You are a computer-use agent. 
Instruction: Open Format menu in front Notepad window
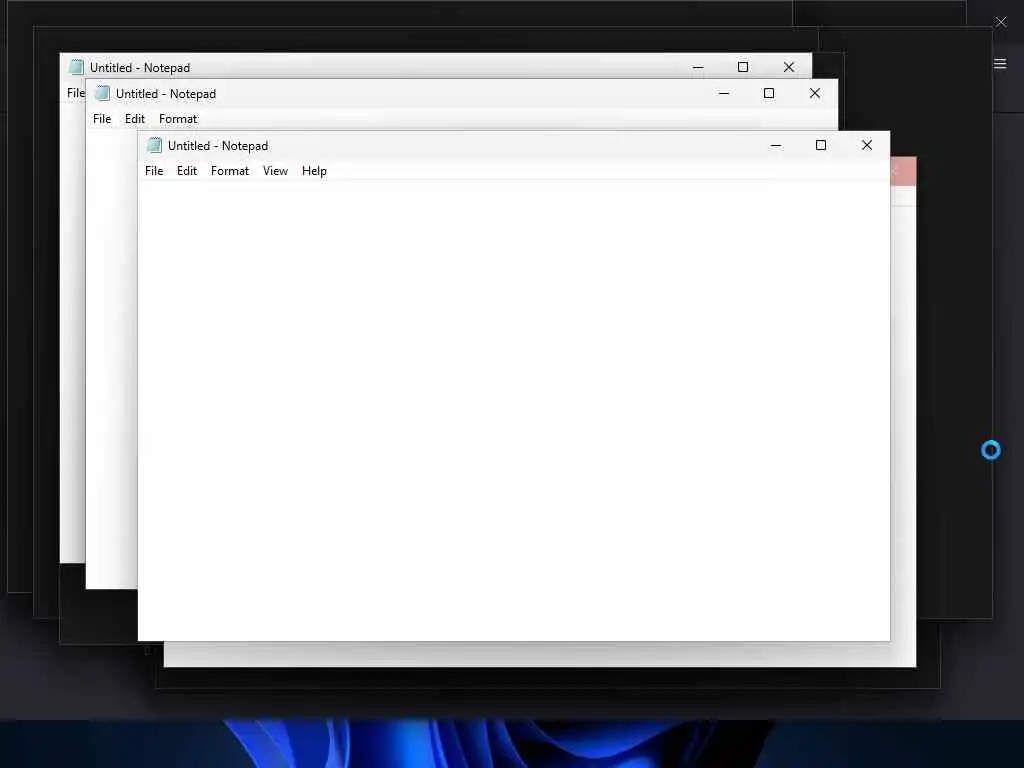(x=230, y=171)
